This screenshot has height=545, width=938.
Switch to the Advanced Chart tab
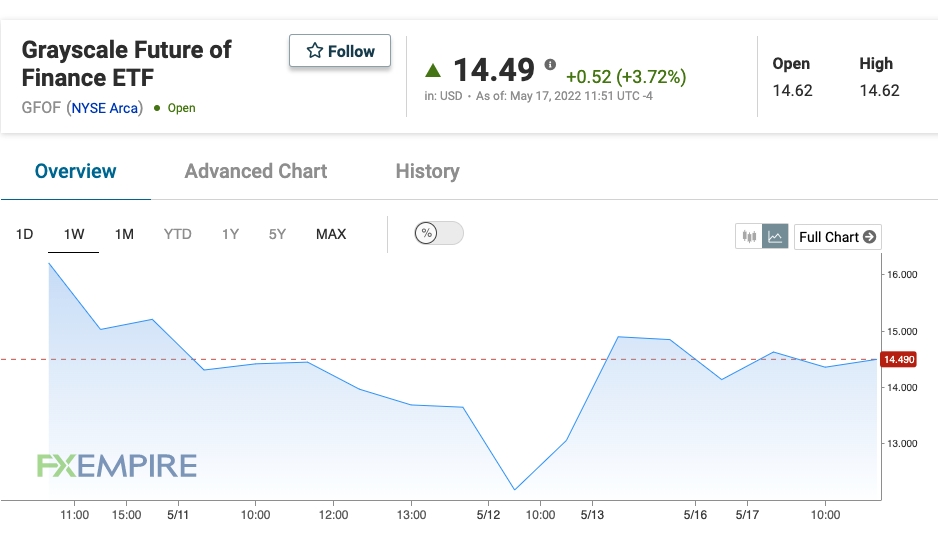[255, 171]
